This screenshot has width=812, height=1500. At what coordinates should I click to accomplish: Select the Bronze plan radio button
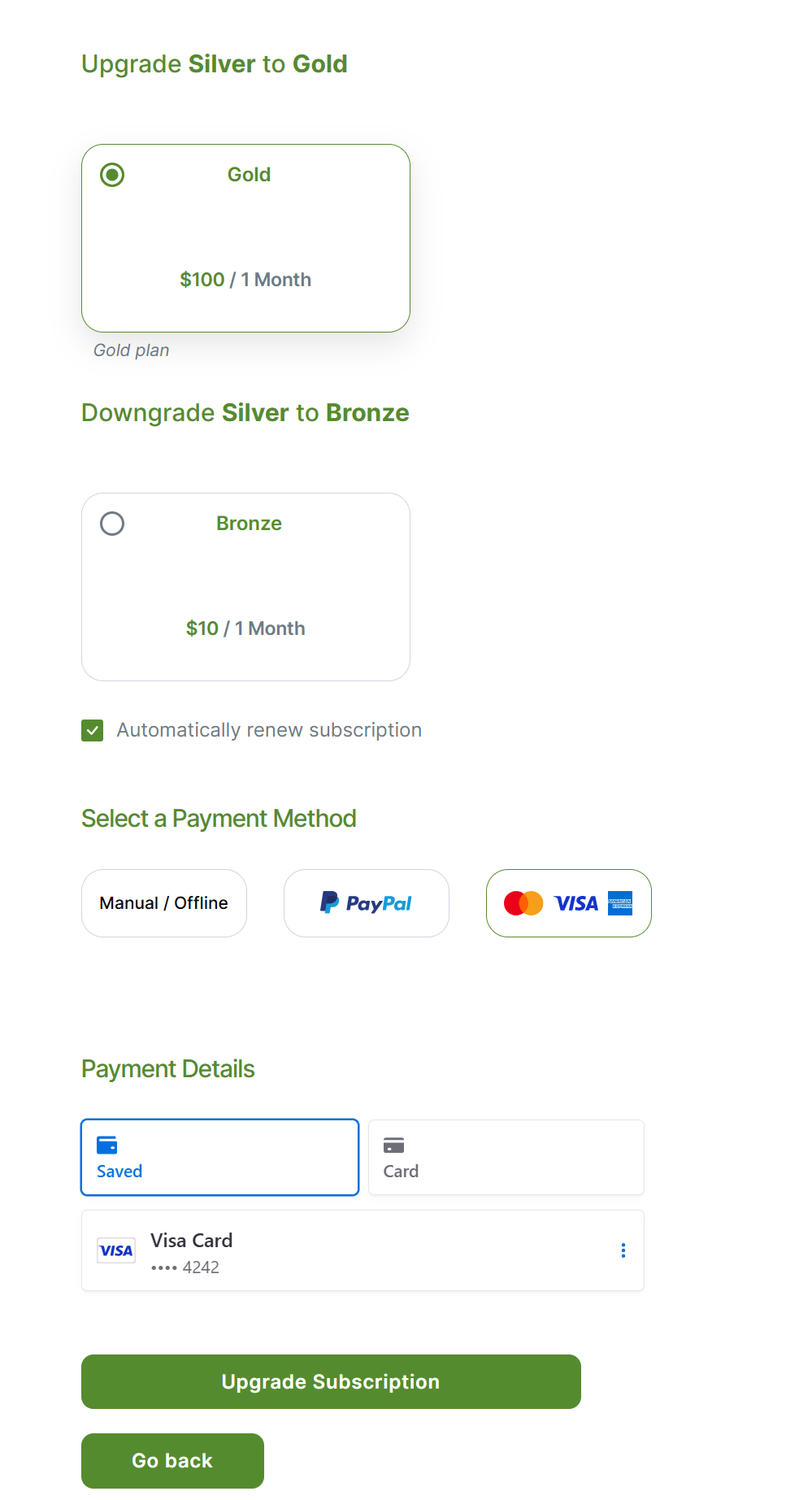[x=112, y=524]
